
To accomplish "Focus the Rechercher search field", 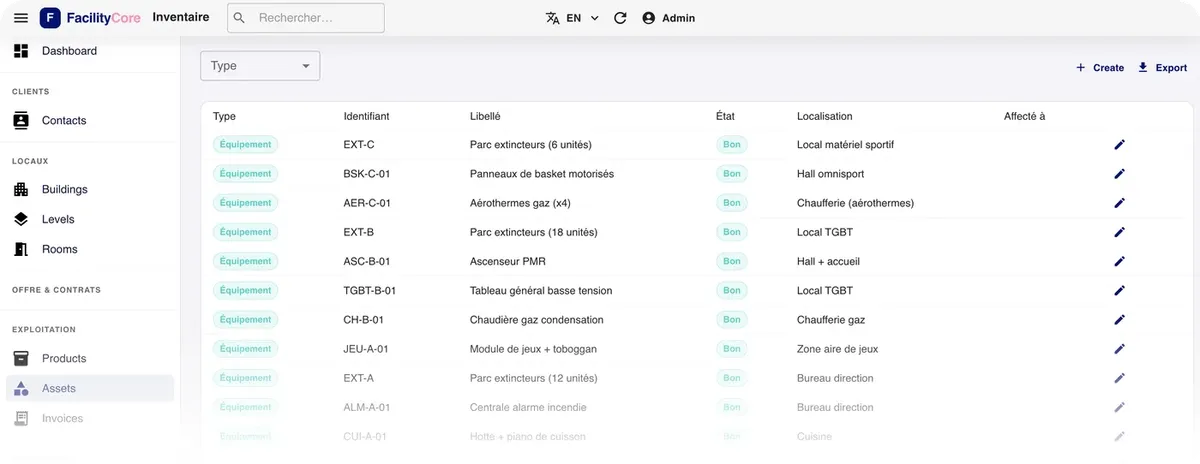I will [306, 18].
